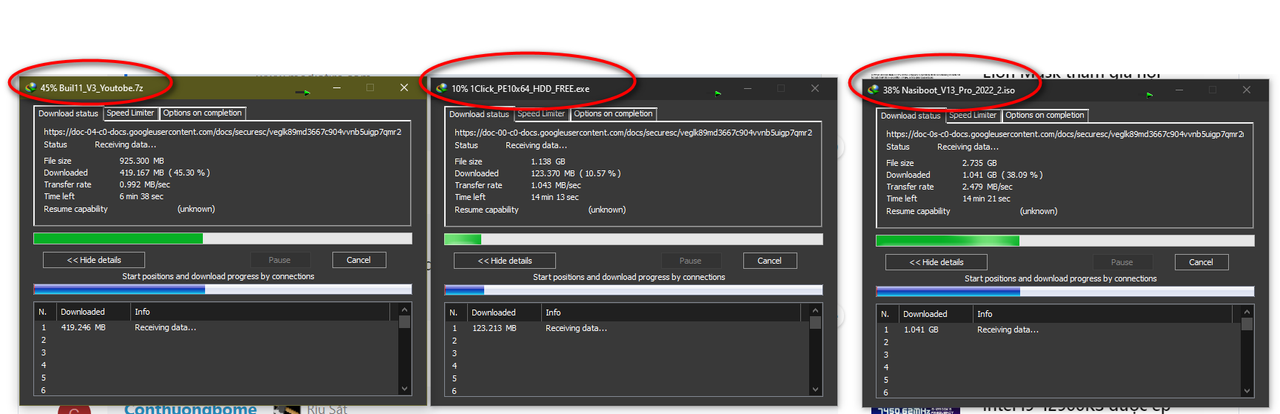The image size is (1280, 414).
Task: Click the 45% green progress bar of Buil11_V3_Youtobe.7z
Action: click(x=222, y=239)
